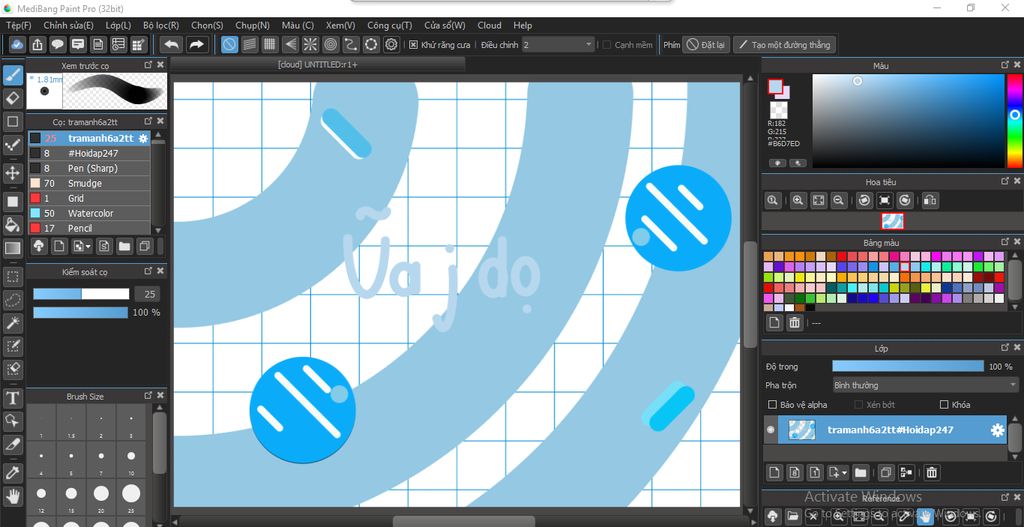
Task: Select the Lasso tool
Action: click(12, 300)
